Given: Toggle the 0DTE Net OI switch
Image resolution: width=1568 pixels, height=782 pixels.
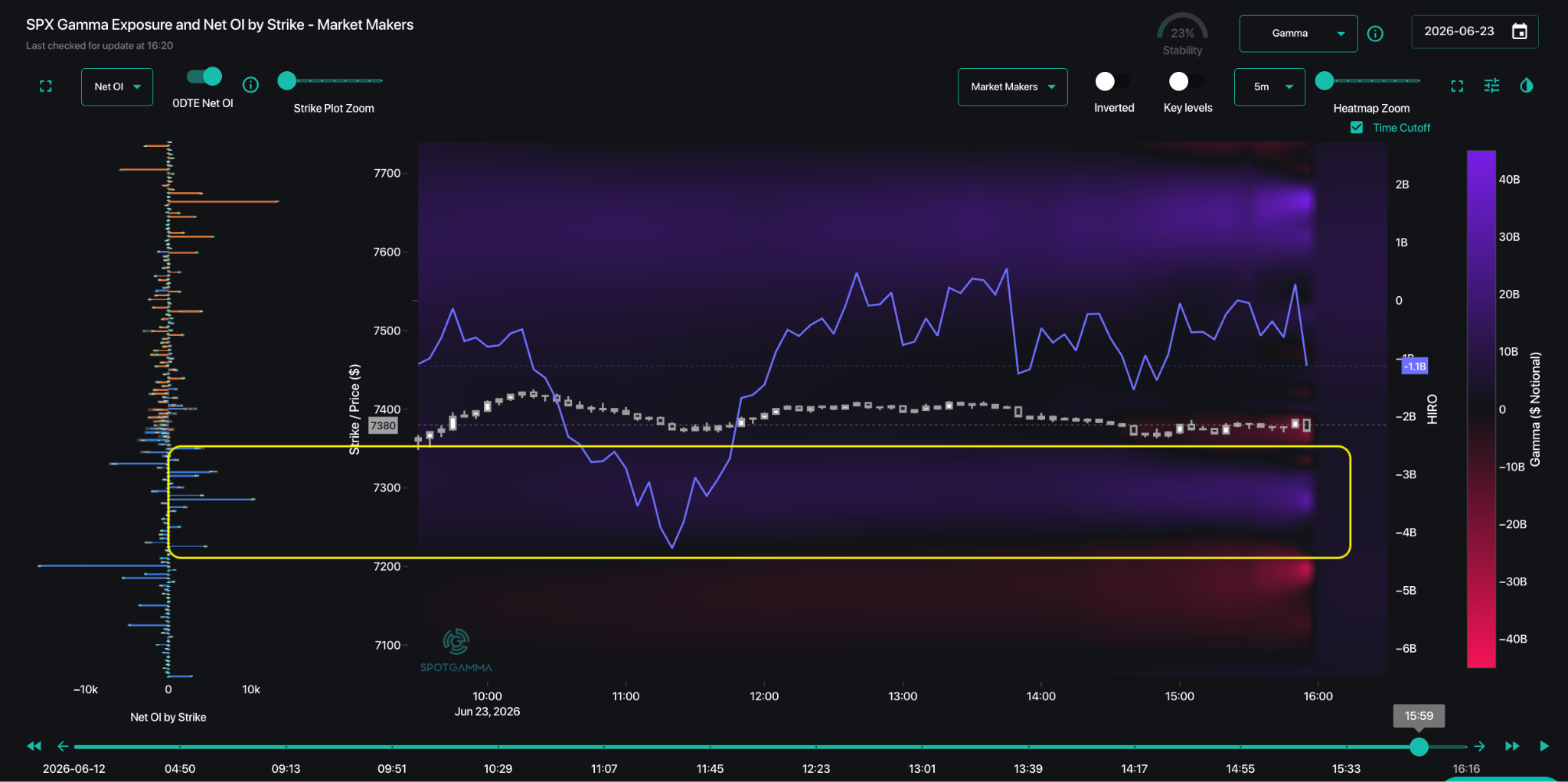Looking at the screenshot, I should [204, 77].
